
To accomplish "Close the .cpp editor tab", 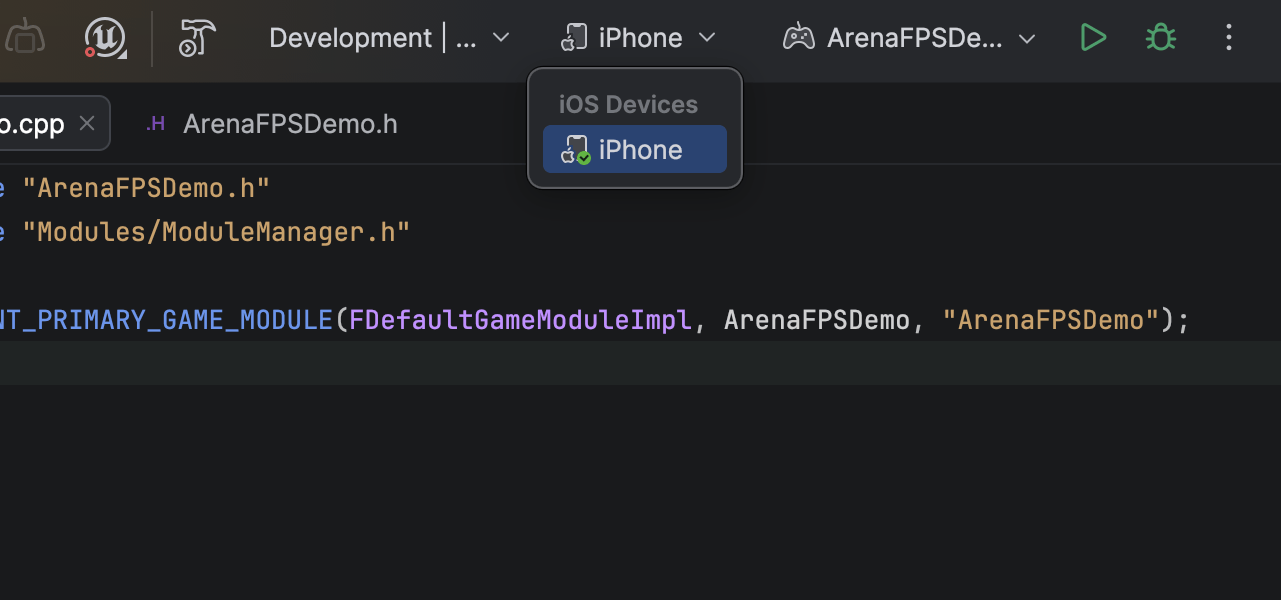I will [87, 123].
